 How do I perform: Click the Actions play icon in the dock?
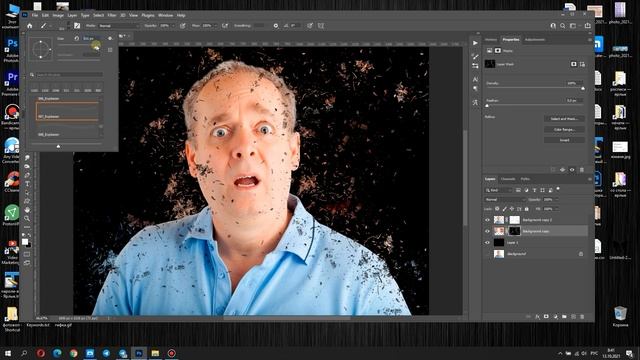click(x=475, y=43)
